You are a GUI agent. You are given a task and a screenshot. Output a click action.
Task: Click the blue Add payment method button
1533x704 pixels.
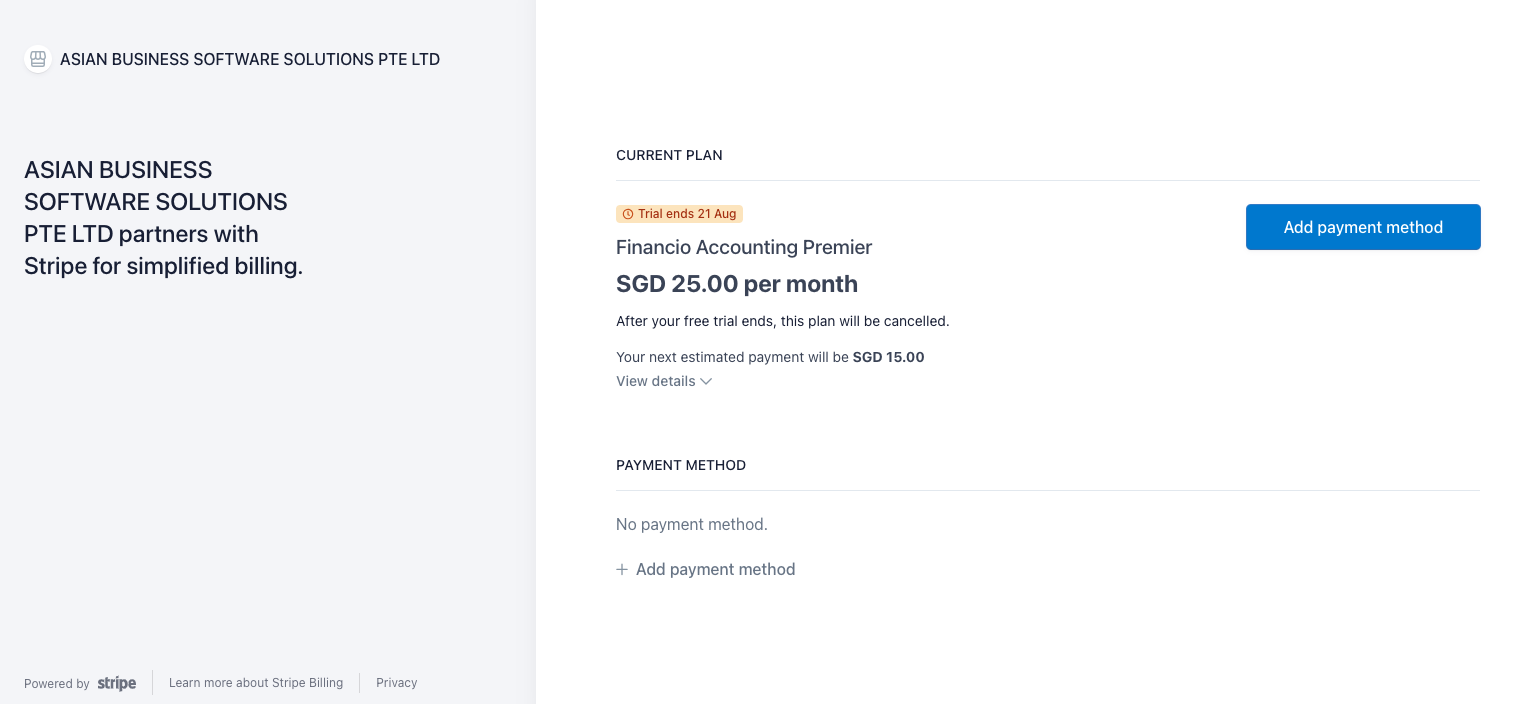1363,227
